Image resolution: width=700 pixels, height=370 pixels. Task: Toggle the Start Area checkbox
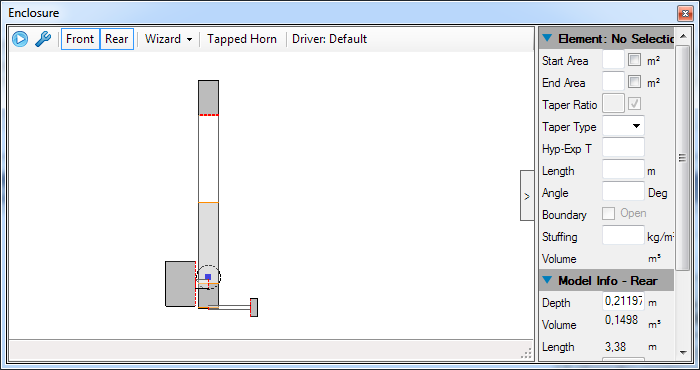(x=634, y=60)
